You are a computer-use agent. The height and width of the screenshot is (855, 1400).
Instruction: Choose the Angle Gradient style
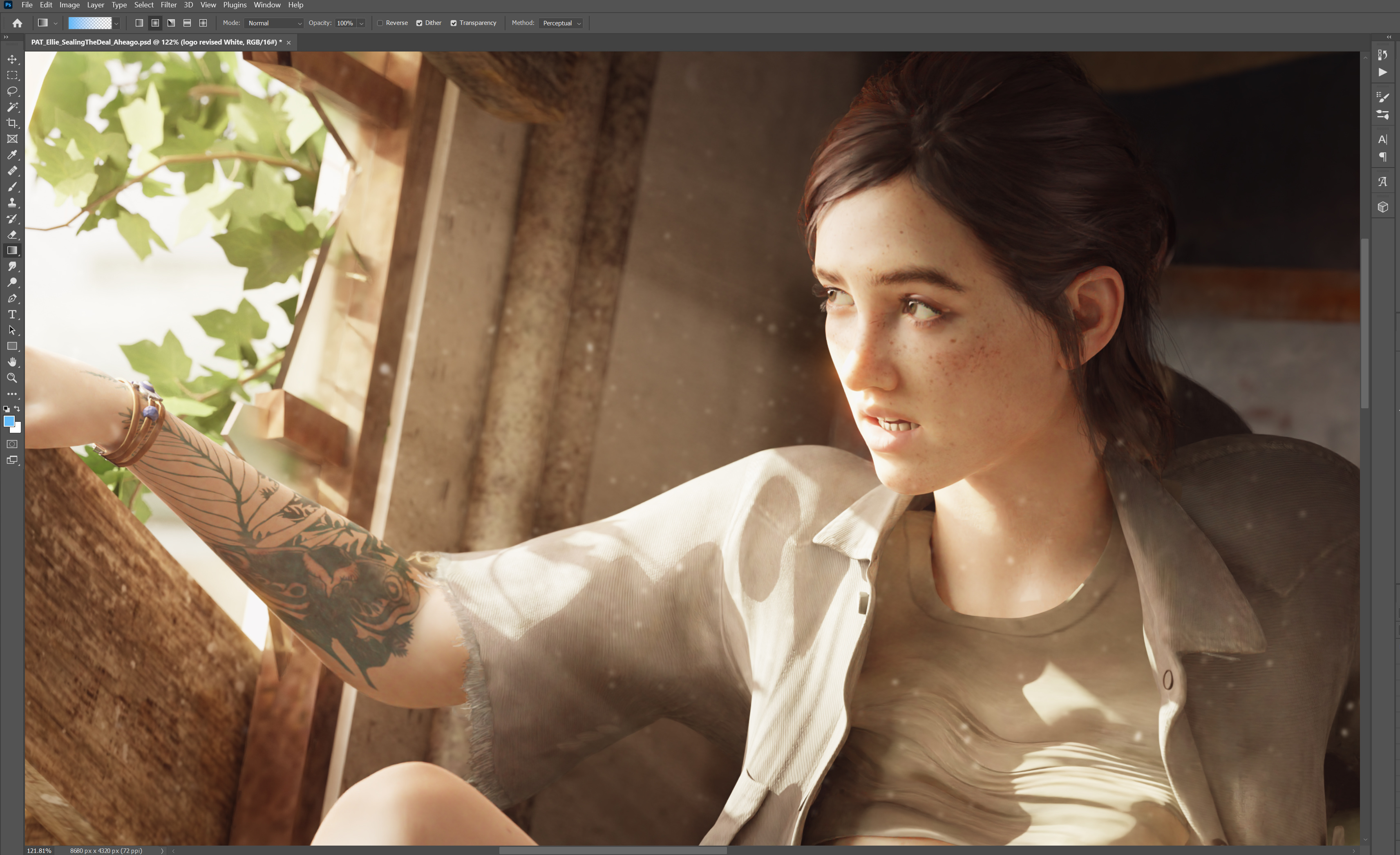171,23
